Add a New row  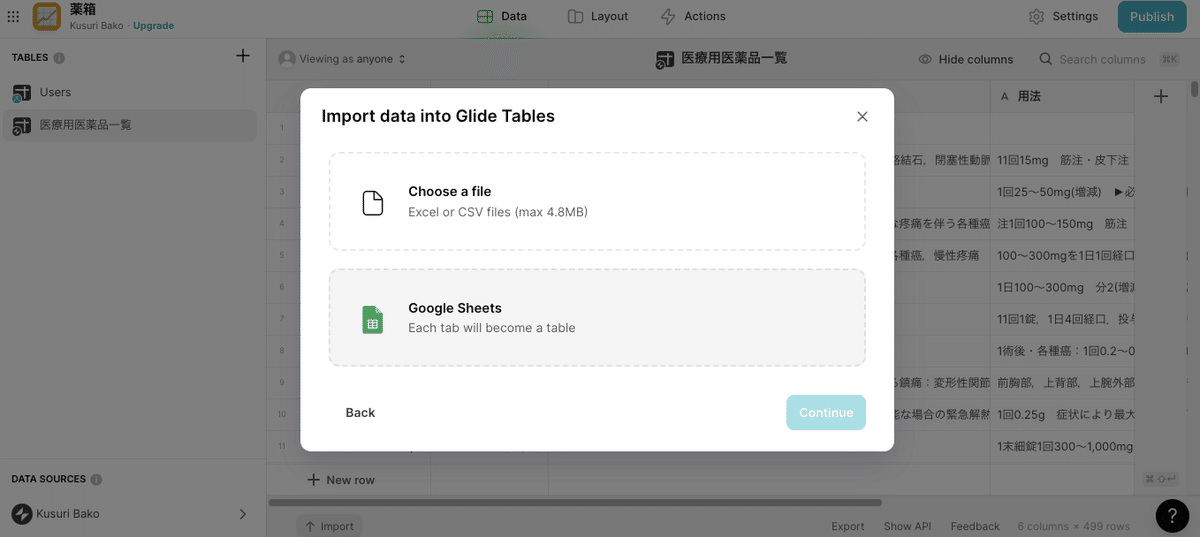click(x=341, y=480)
